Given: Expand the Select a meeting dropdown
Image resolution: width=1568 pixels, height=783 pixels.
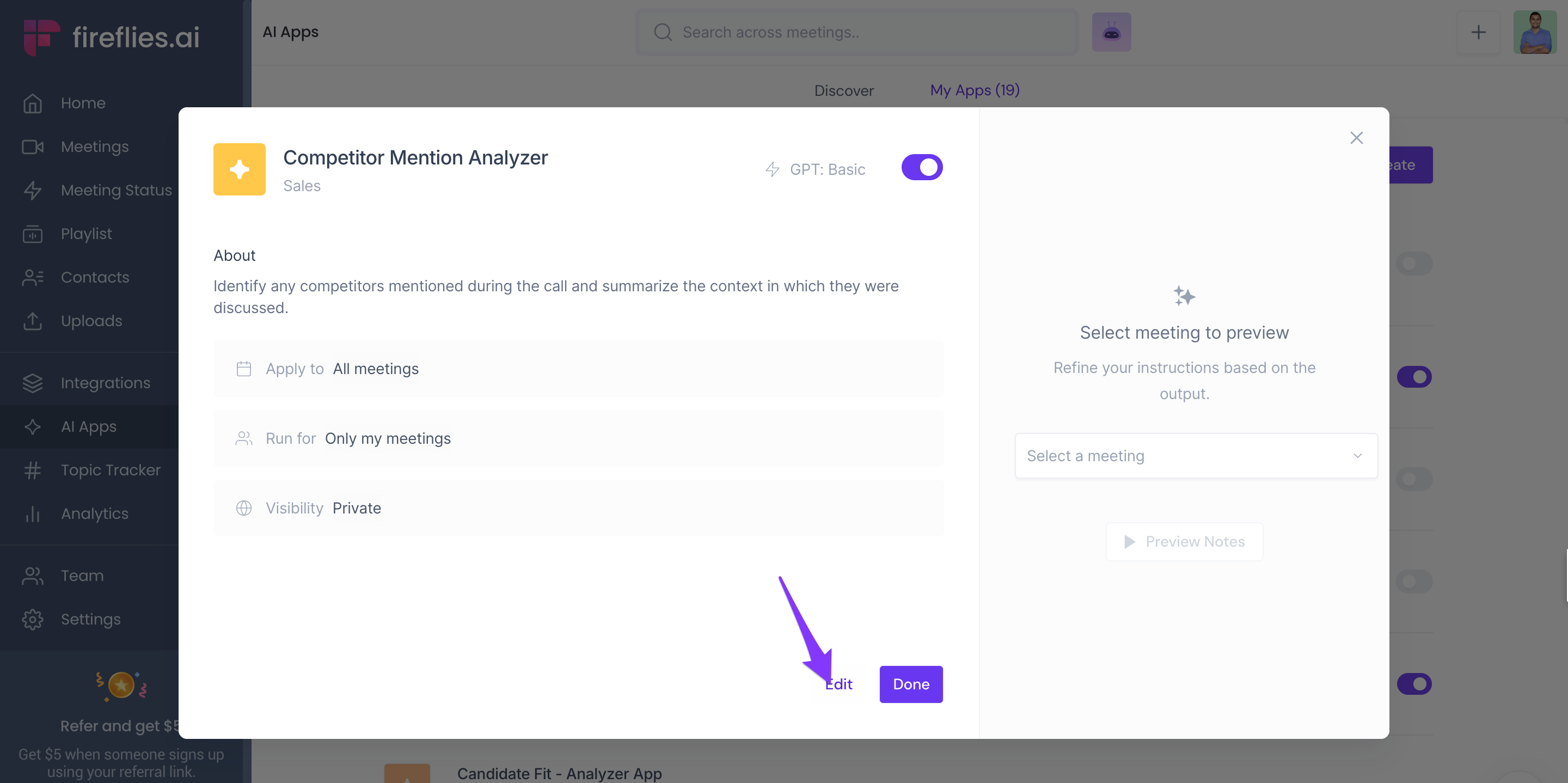Looking at the screenshot, I should pos(1196,455).
